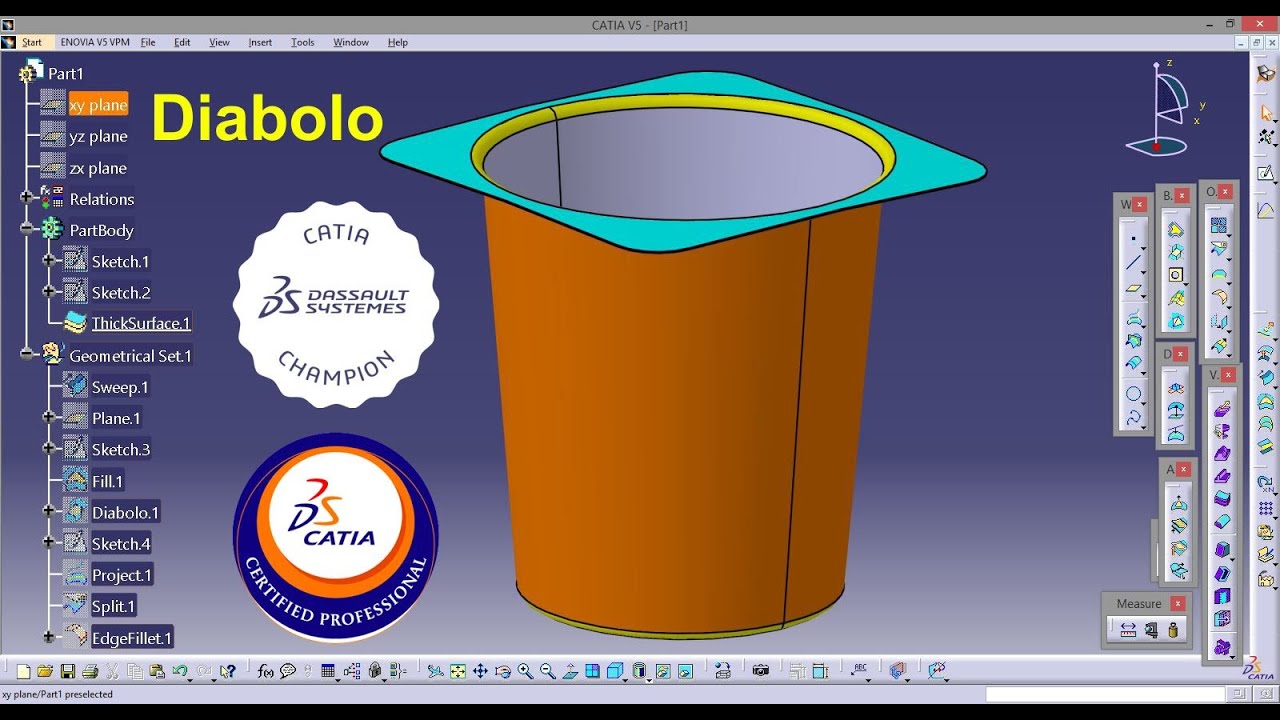Image resolution: width=1280 pixels, height=720 pixels.
Task: Click the Normal View icon
Action: 570,671
